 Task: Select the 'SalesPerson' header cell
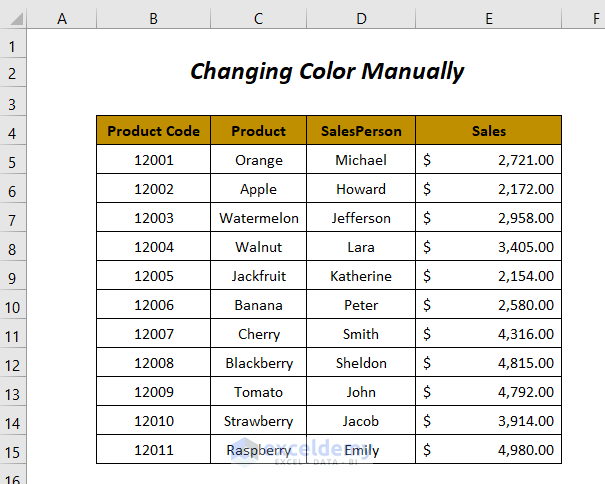click(x=361, y=130)
